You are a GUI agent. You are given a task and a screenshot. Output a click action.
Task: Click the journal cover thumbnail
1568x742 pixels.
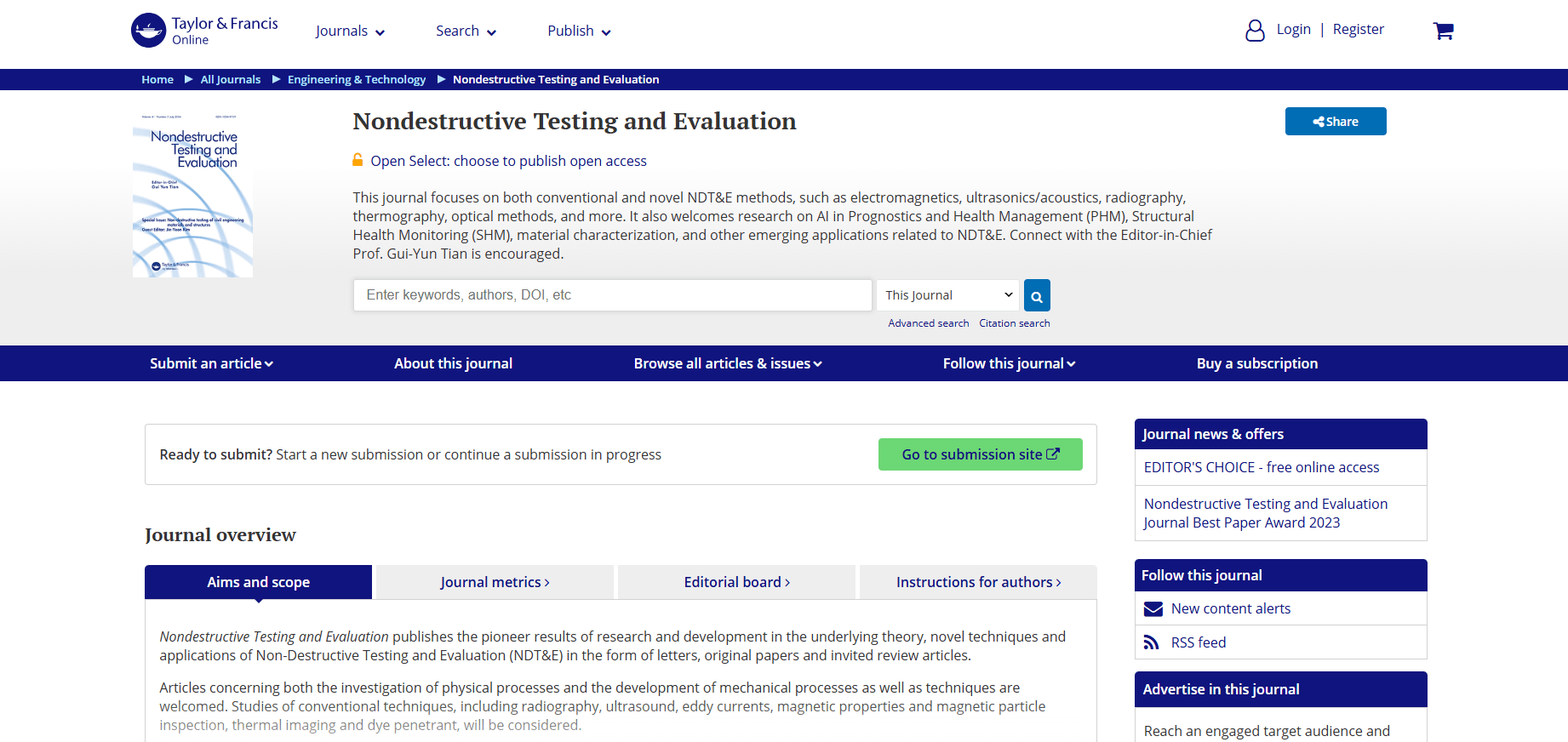point(192,195)
